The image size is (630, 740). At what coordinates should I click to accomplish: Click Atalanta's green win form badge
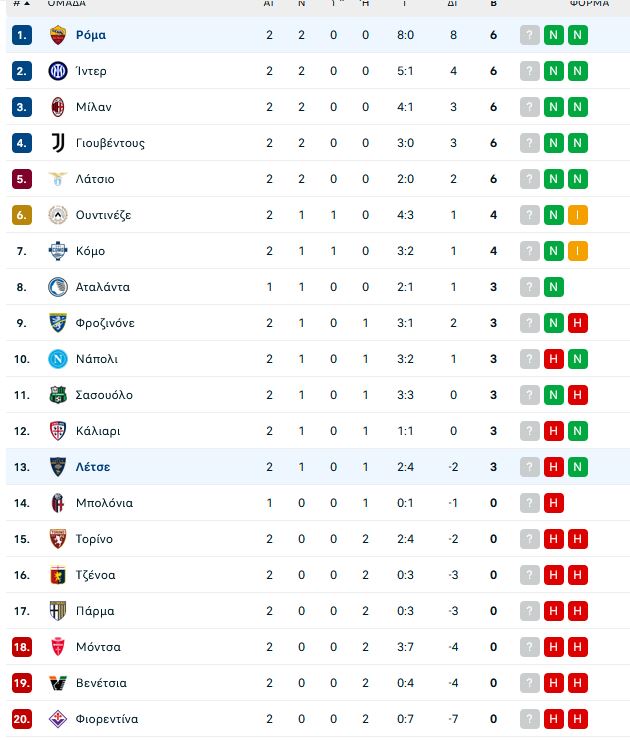coord(554,287)
